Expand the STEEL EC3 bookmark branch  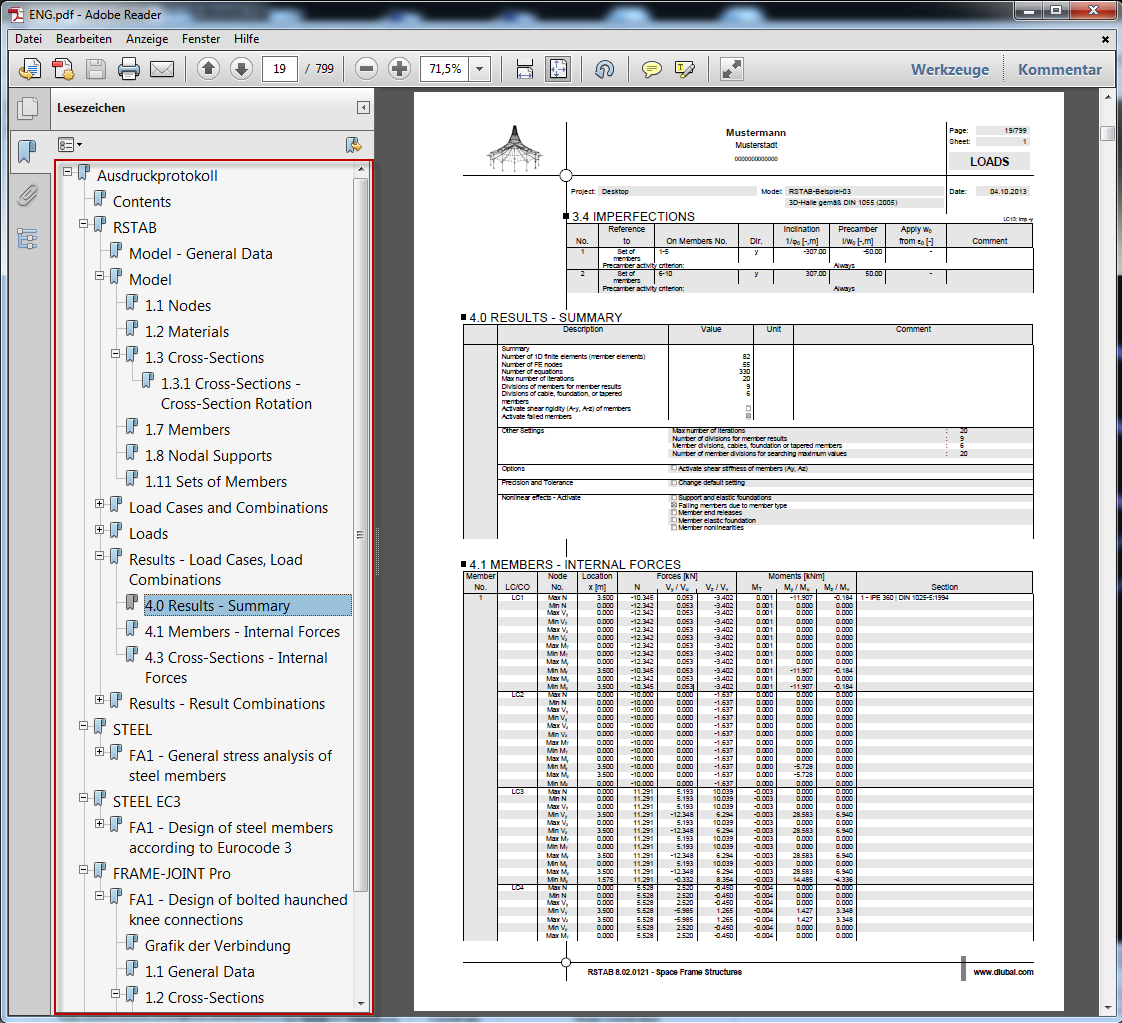(x=83, y=797)
